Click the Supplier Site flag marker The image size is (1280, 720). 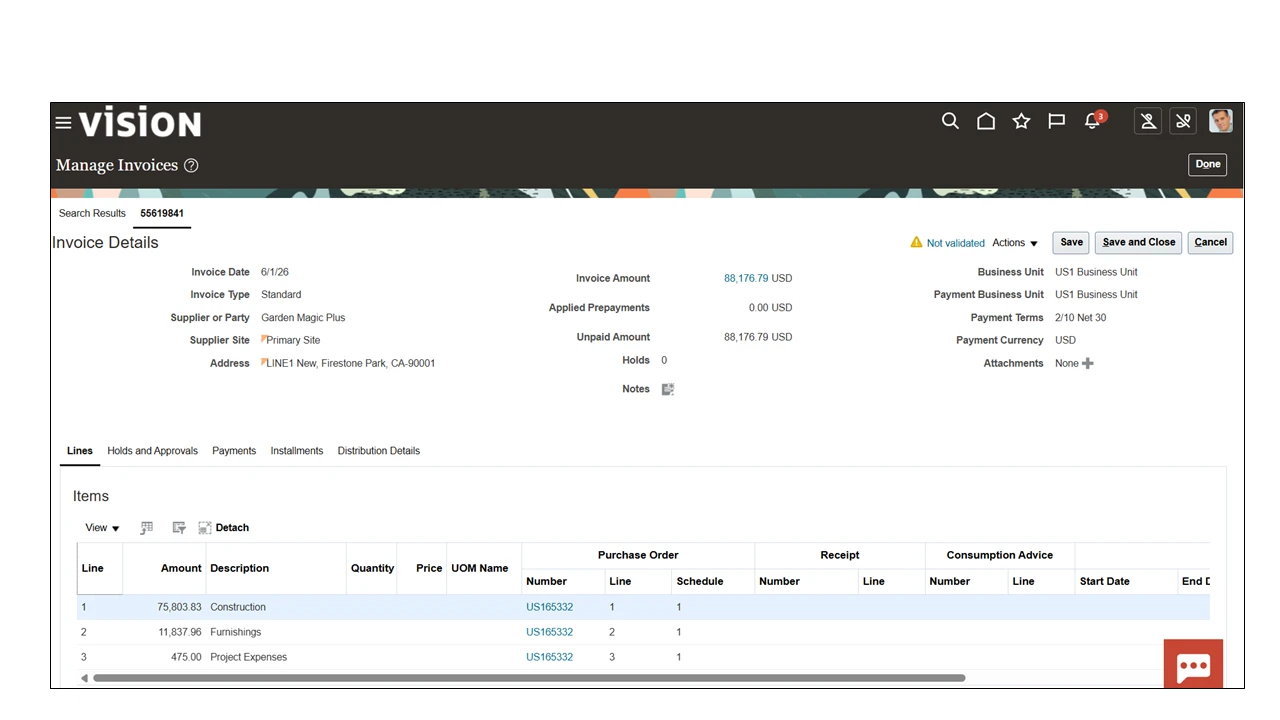pyautogui.click(x=264, y=339)
